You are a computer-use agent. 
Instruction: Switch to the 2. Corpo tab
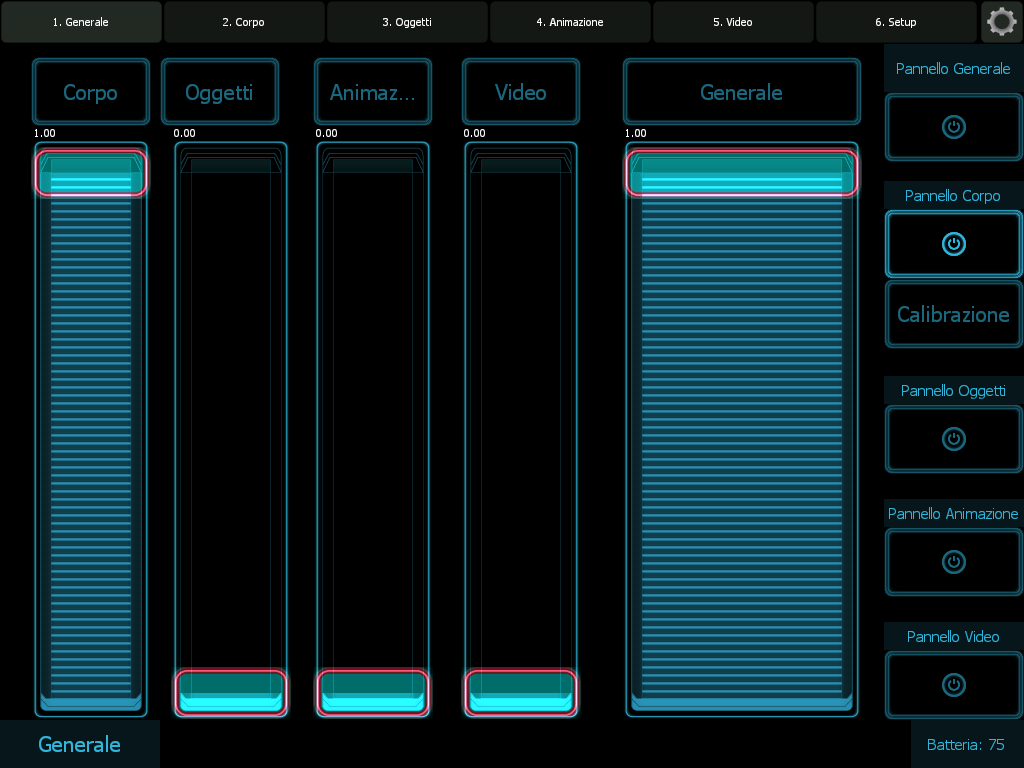click(x=244, y=22)
